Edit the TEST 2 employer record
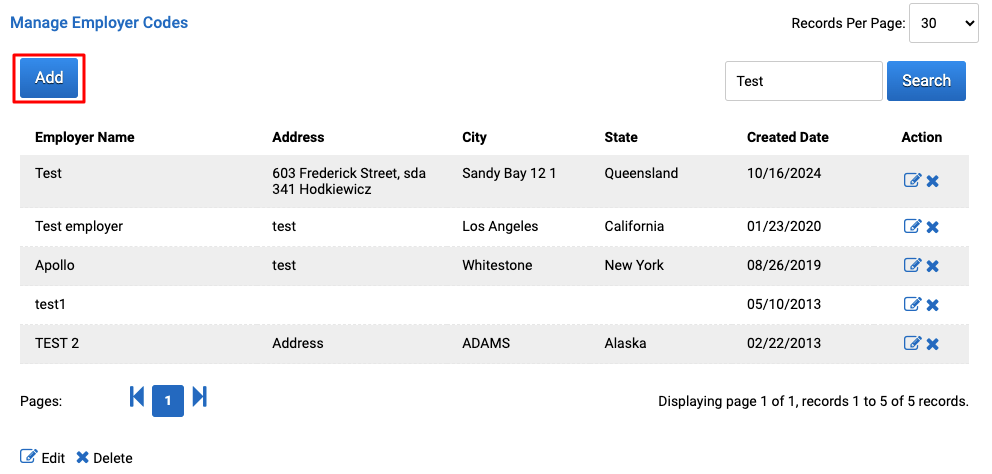Viewport: 992px width, 474px height. coord(912,343)
